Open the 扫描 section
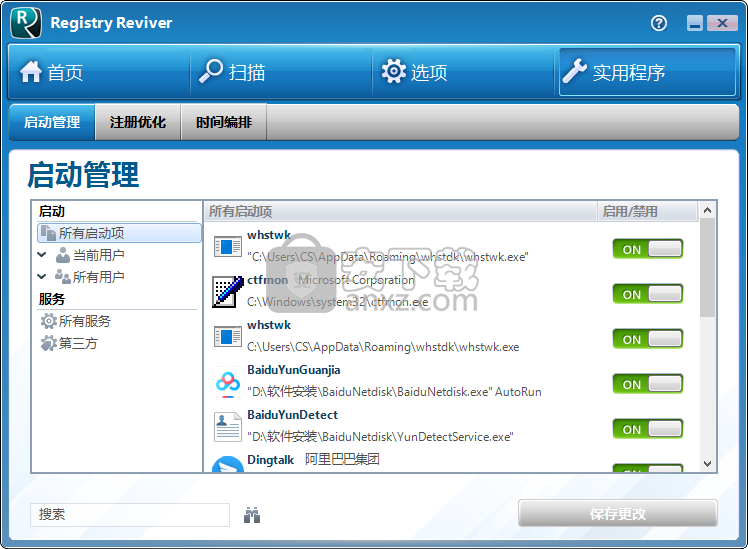Viewport: 748px width, 549px height. 281,72
